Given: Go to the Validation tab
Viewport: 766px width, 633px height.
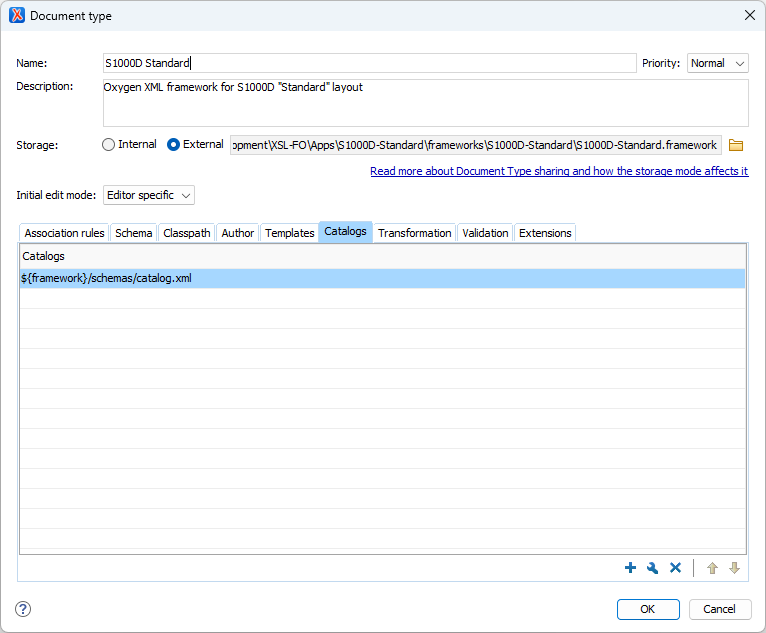Looking at the screenshot, I should [x=485, y=233].
